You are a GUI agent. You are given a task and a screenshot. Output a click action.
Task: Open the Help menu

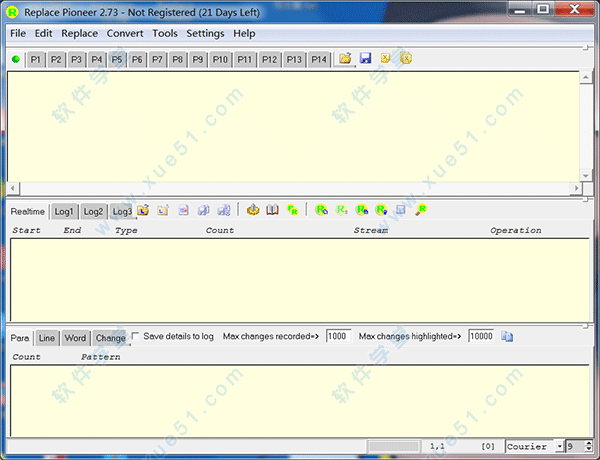click(244, 33)
